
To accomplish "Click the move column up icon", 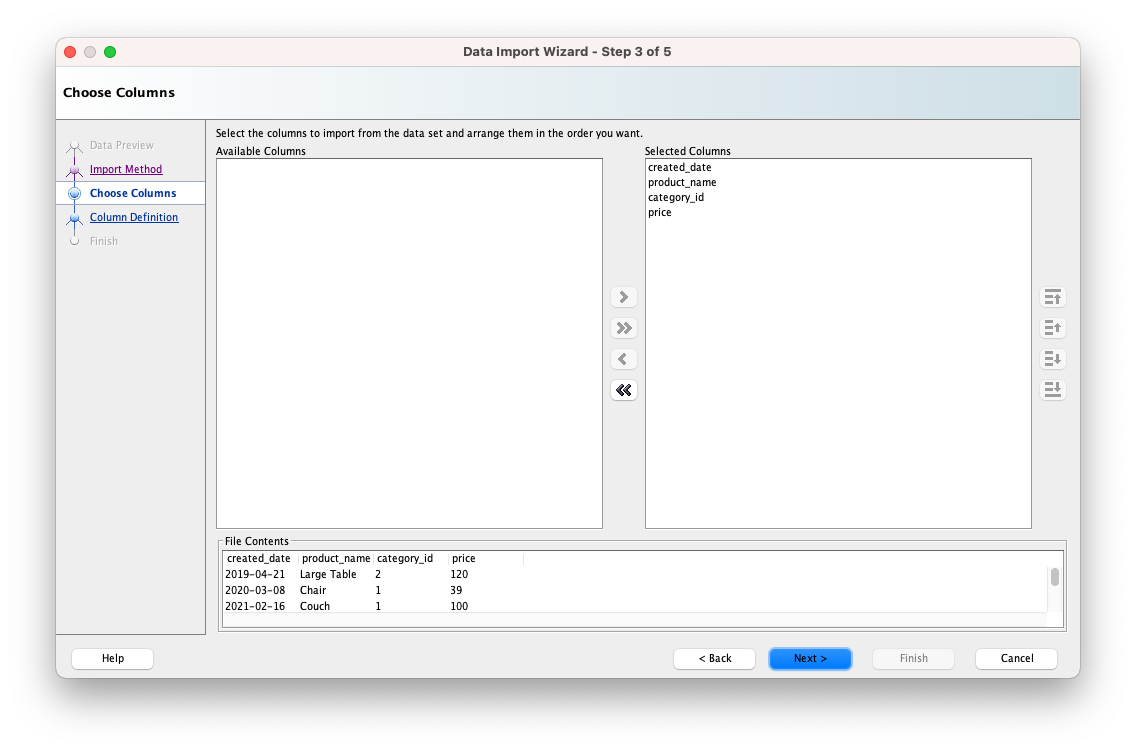I will click(1052, 328).
